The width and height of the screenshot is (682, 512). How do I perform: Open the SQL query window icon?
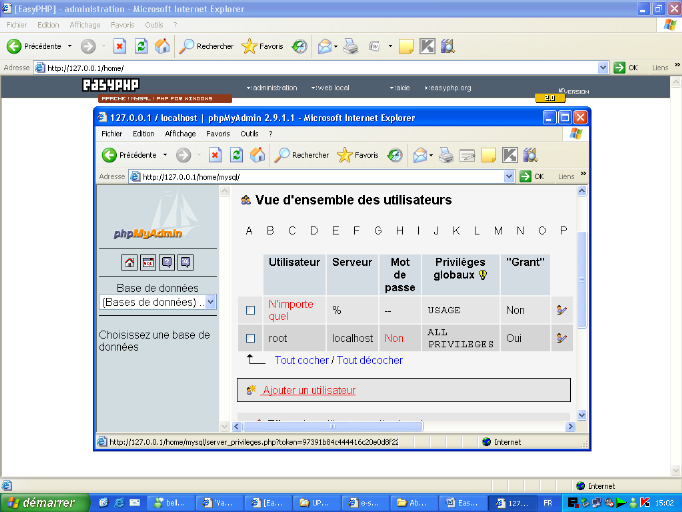tap(148, 262)
